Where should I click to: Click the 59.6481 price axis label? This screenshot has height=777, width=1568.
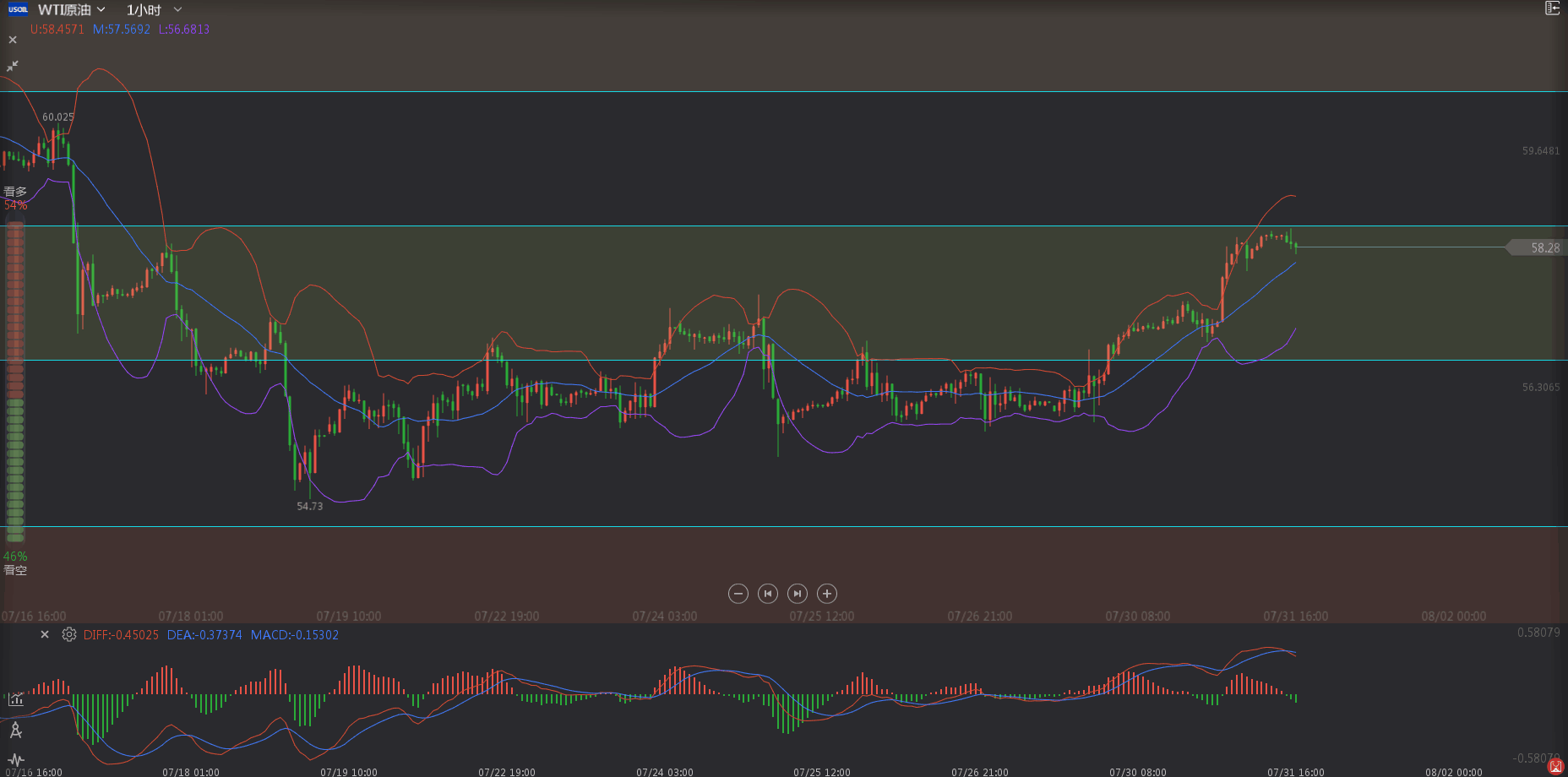1541,151
